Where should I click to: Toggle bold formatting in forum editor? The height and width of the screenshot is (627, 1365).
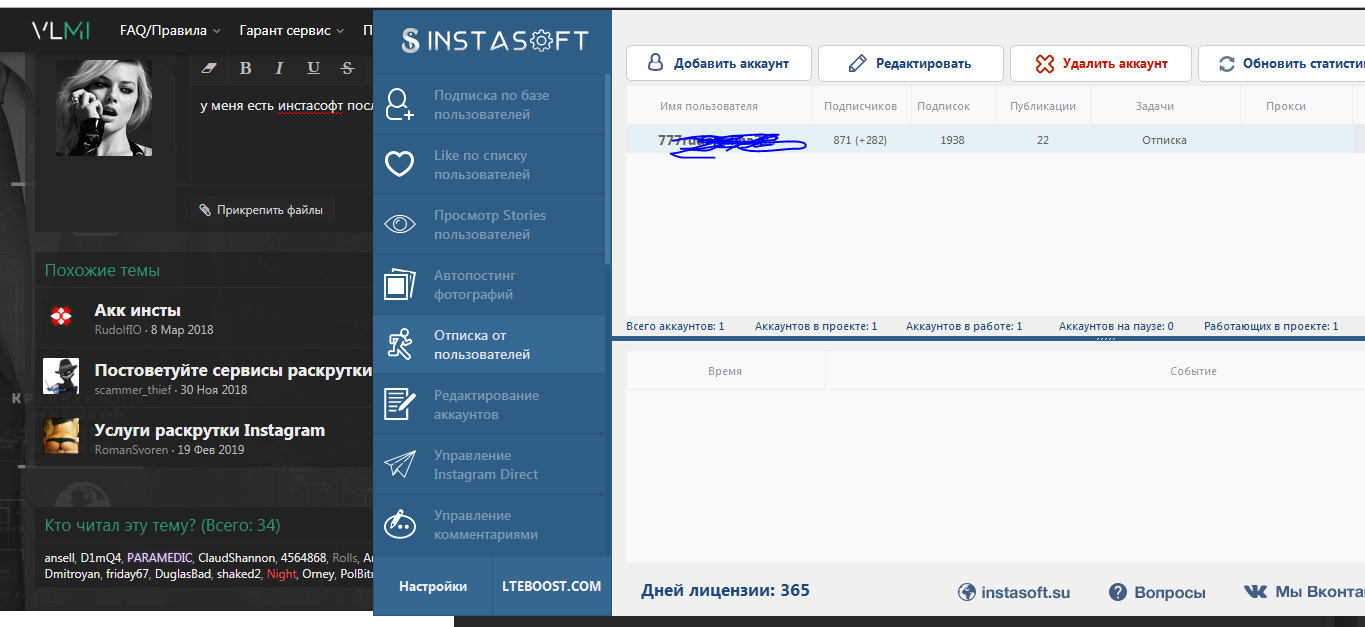tap(246, 68)
